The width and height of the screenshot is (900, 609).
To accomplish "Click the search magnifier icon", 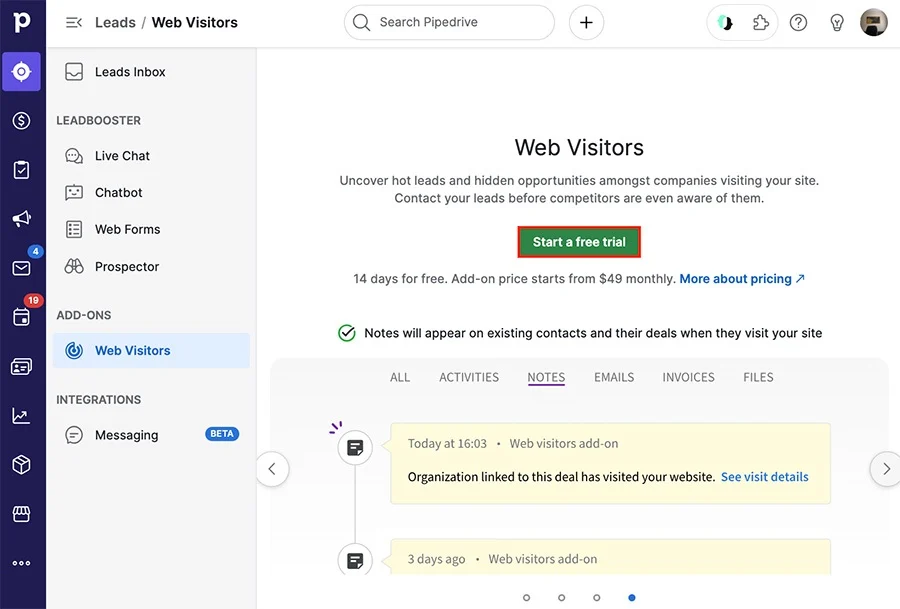I will pos(361,22).
